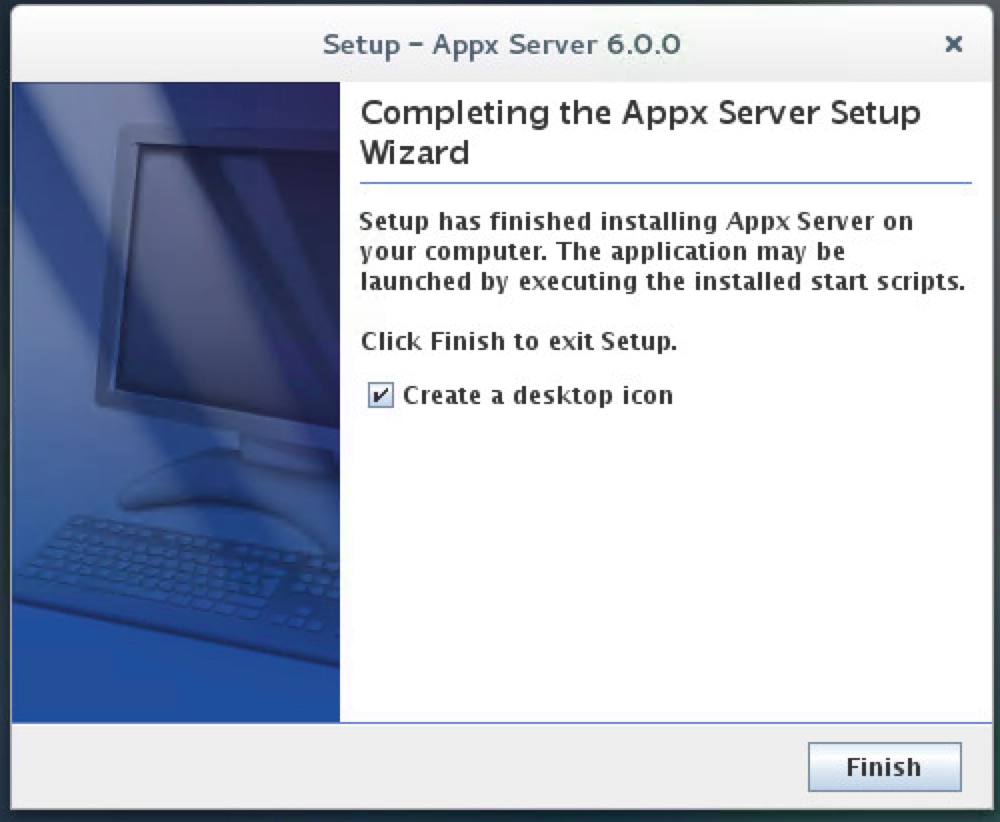The width and height of the screenshot is (1000, 822).
Task: Click the blue separator line under the heading
Action: pos(665,184)
